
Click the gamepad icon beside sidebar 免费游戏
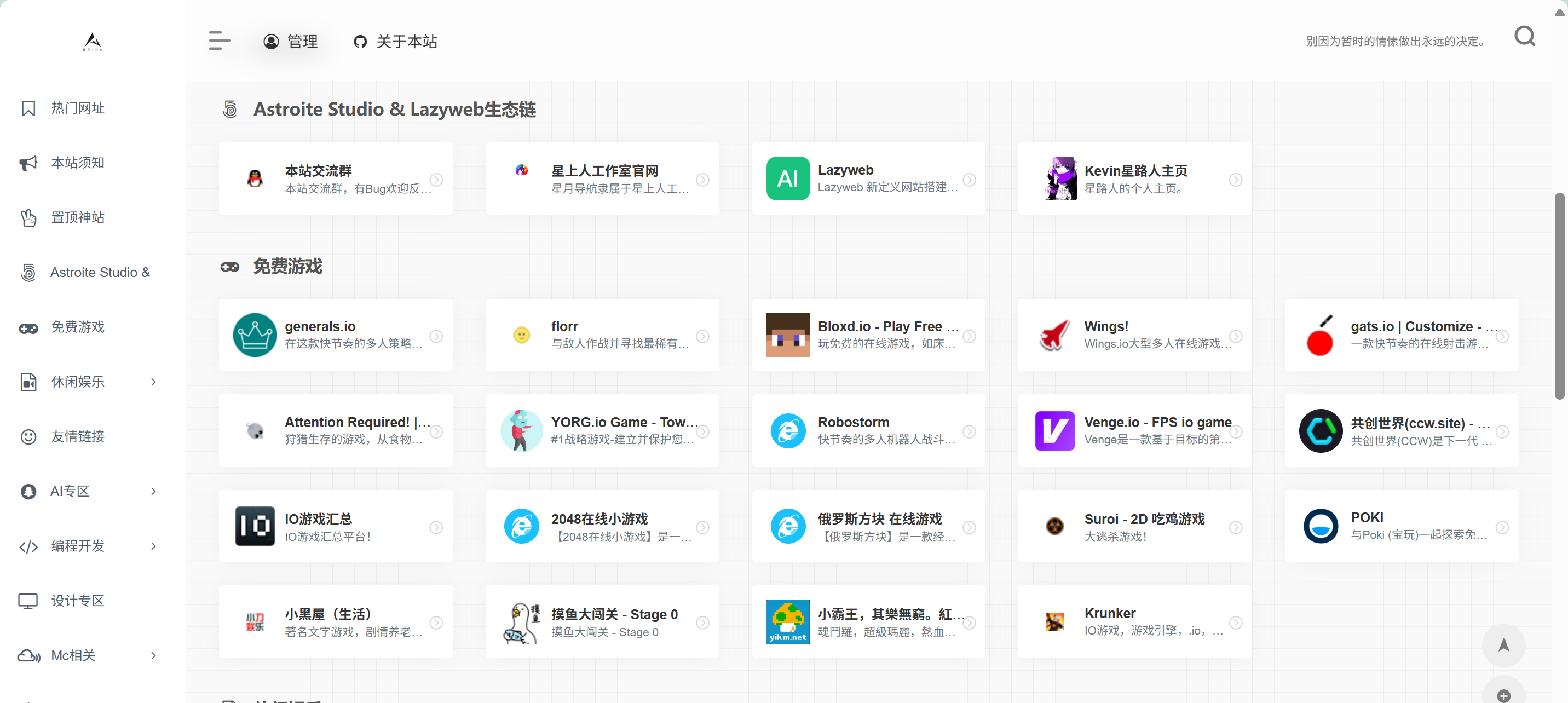click(28, 329)
